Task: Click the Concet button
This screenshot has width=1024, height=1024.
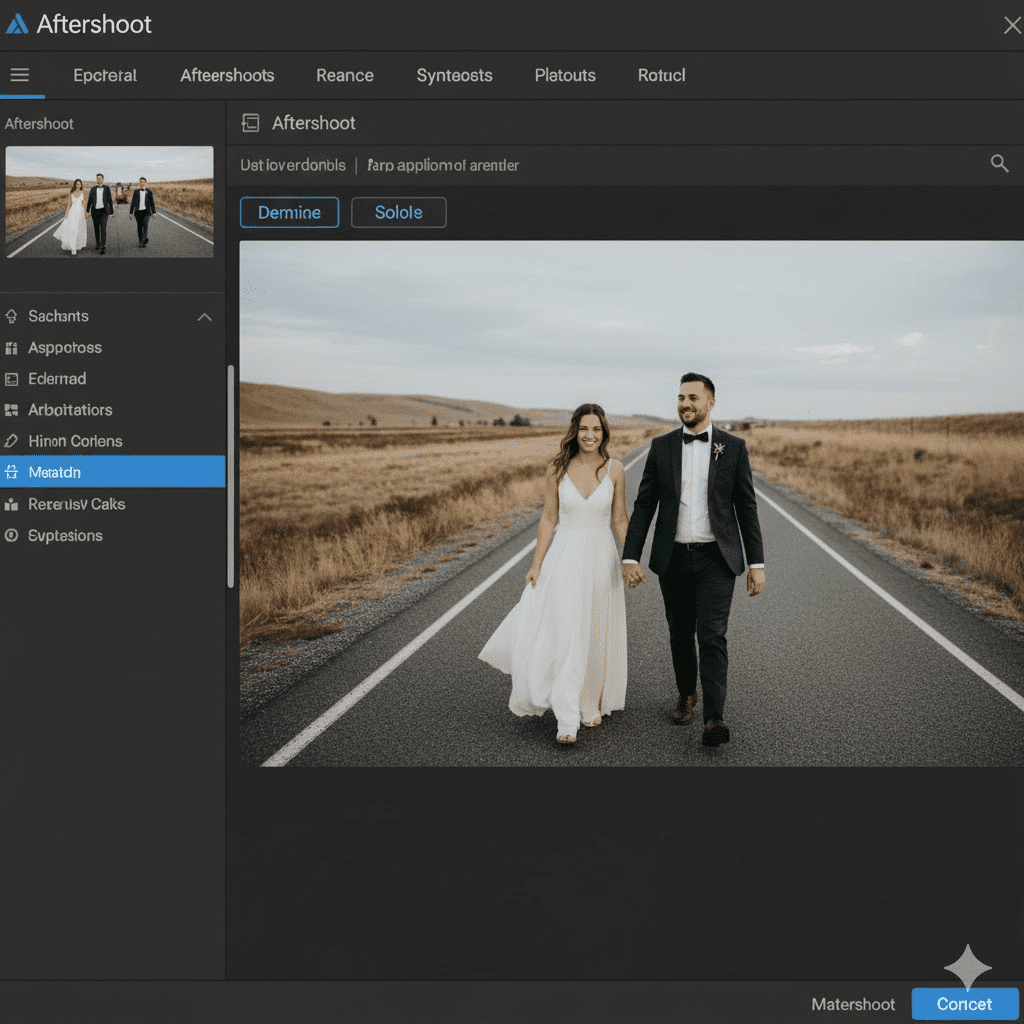Action: click(x=964, y=1004)
